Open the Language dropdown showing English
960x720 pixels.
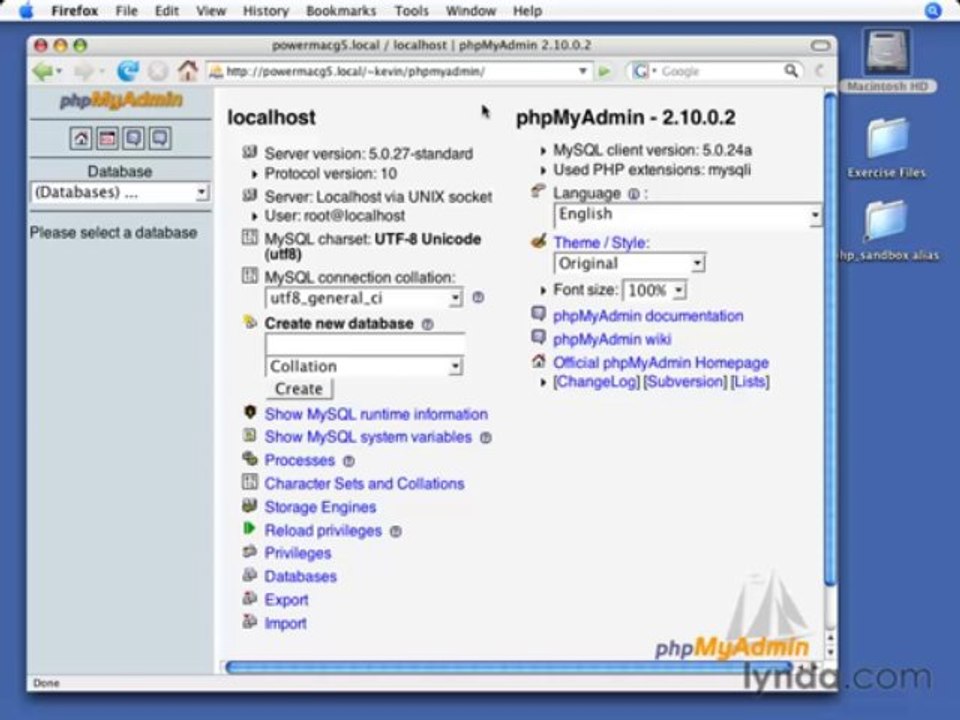click(688, 214)
